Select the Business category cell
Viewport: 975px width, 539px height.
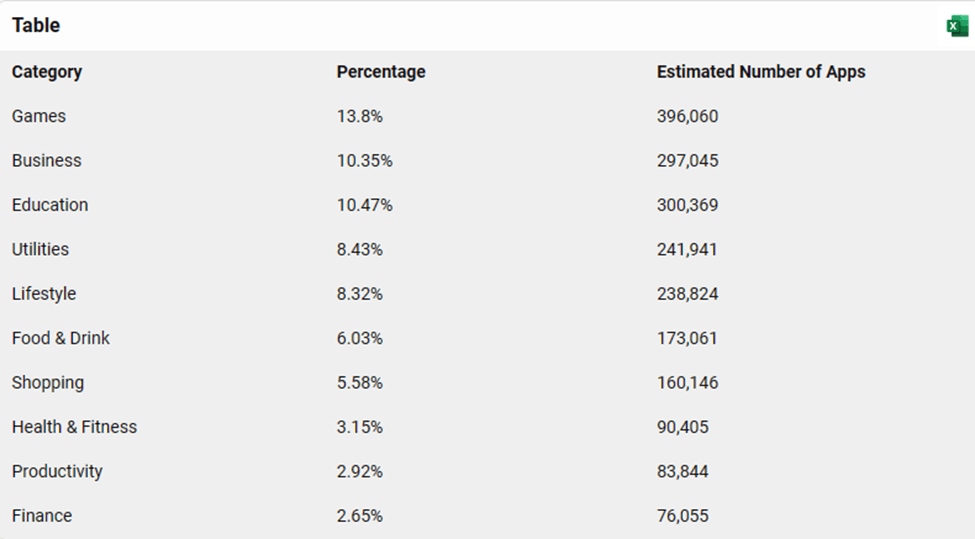47,161
